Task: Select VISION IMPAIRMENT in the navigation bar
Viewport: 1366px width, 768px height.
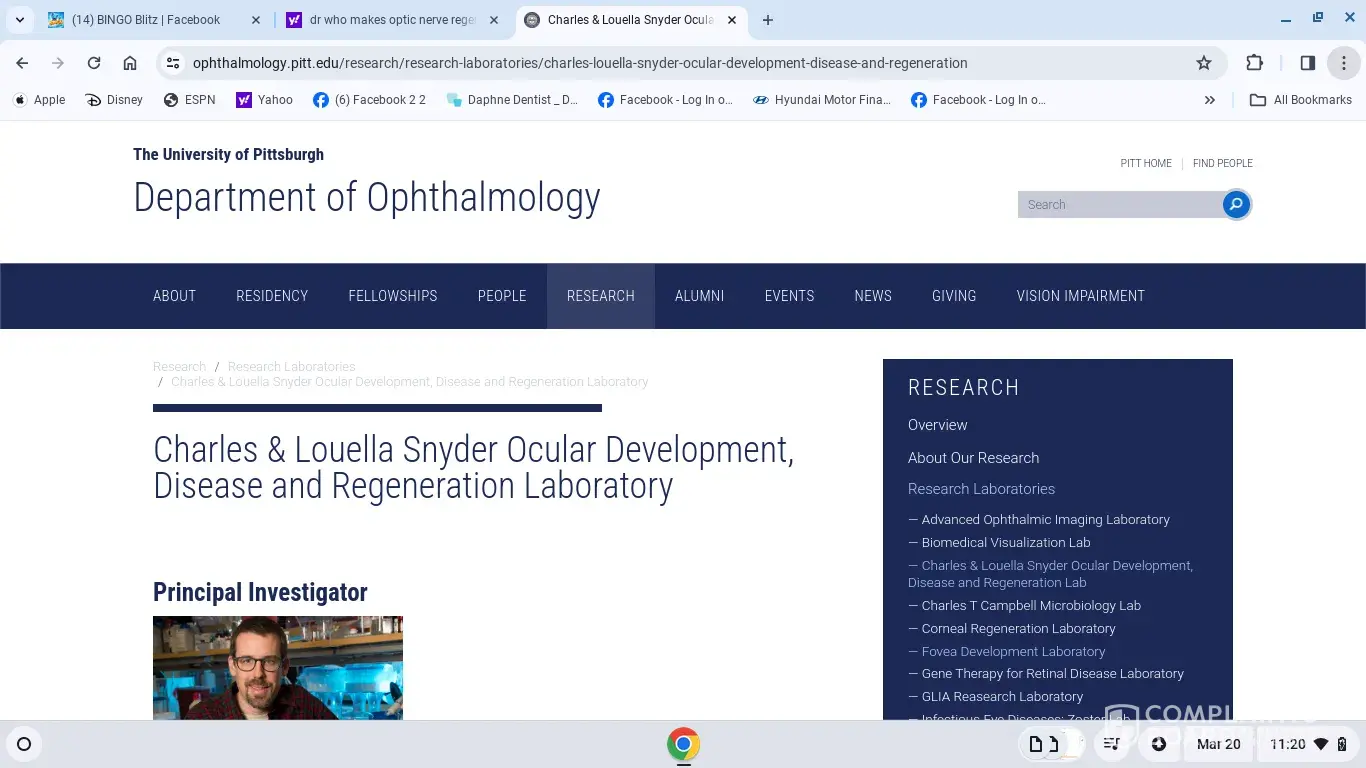Action: point(1080,296)
